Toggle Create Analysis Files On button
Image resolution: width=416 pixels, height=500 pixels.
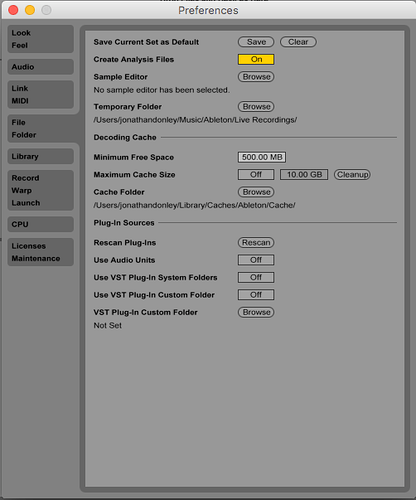(x=256, y=59)
